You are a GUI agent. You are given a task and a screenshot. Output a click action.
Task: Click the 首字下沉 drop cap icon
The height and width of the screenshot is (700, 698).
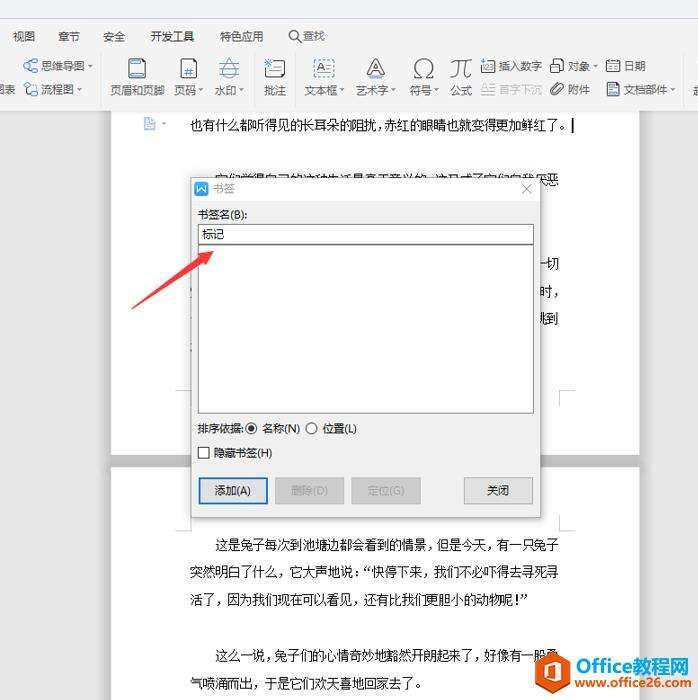(x=488, y=89)
